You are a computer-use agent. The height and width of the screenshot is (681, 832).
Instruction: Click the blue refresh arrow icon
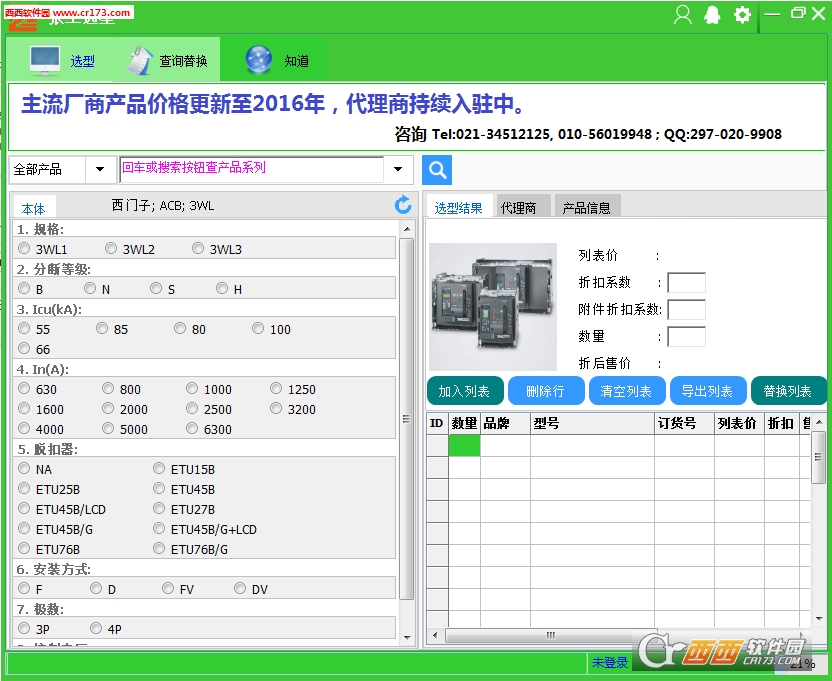click(x=403, y=204)
